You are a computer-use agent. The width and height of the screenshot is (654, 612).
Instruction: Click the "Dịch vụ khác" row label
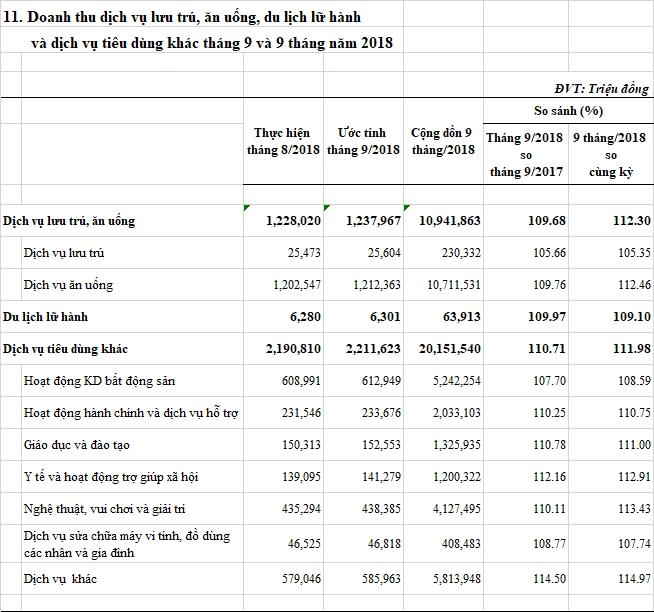(x=60, y=579)
